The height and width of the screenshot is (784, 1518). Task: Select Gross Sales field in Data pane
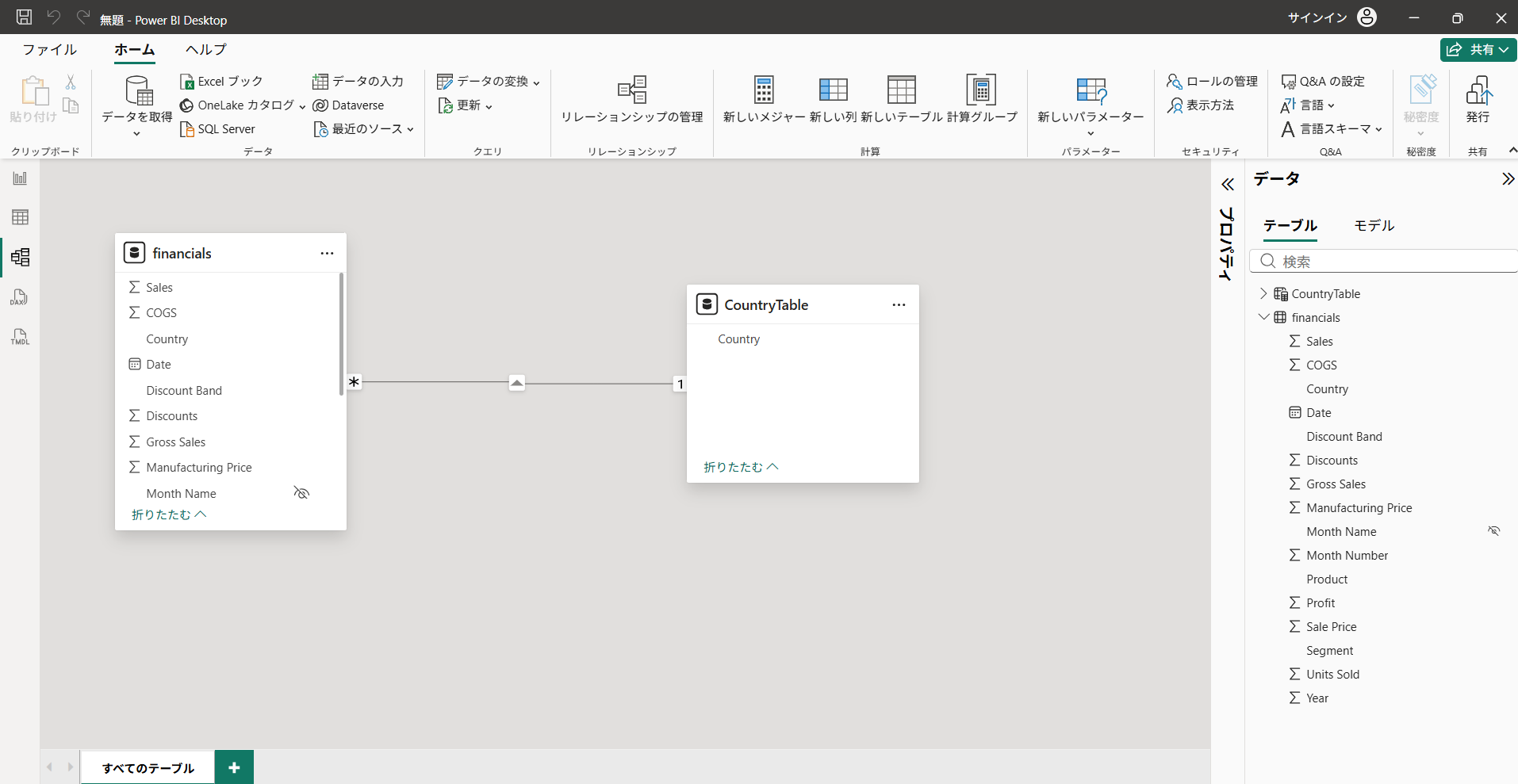[x=1336, y=484]
